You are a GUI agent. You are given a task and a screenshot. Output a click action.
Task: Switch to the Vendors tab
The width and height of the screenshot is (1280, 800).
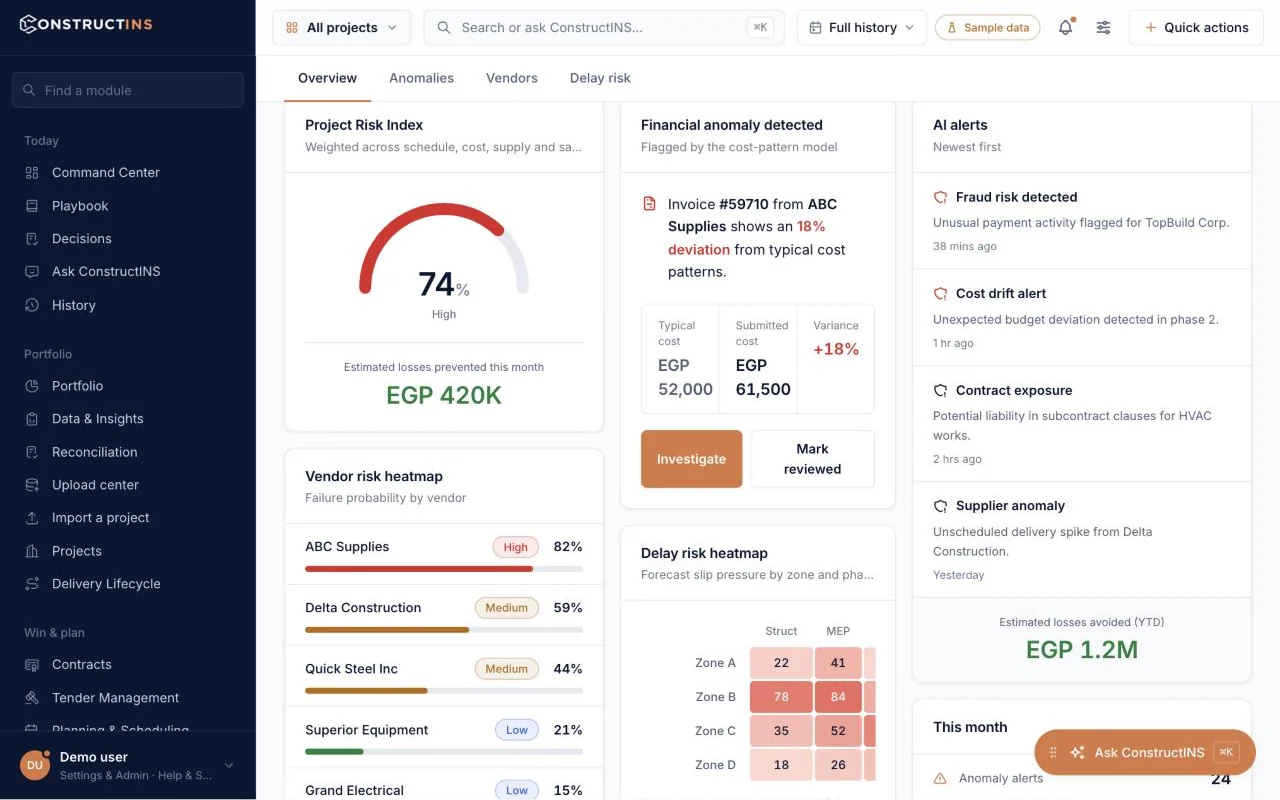pyautogui.click(x=512, y=78)
